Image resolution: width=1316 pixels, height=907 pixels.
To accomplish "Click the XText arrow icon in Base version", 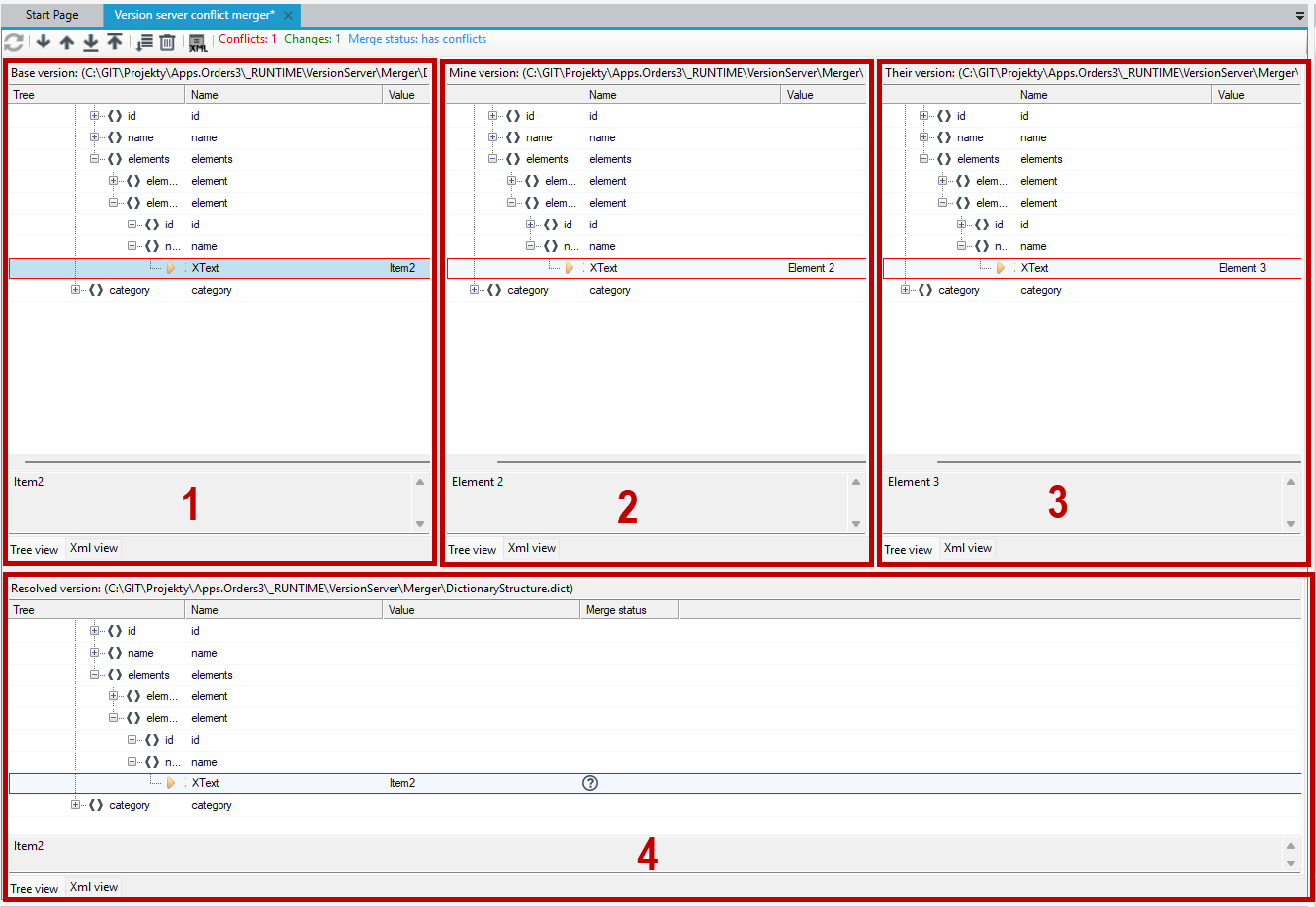I will tap(171, 268).
